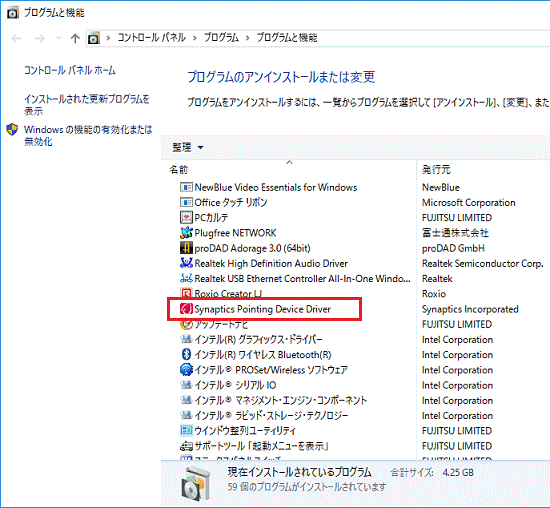Click the forward navigation arrow
550x508 pixels.
click(x=40, y=38)
